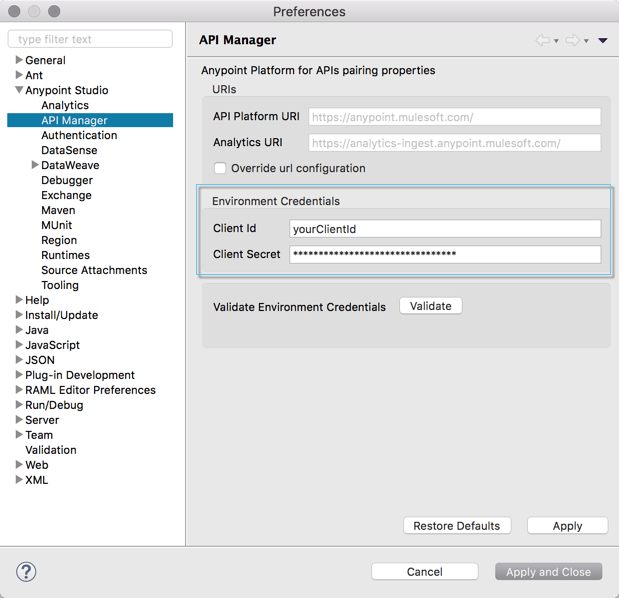The width and height of the screenshot is (619, 598).
Task: Expand the Java preferences node
Action: [x=19, y=330]
